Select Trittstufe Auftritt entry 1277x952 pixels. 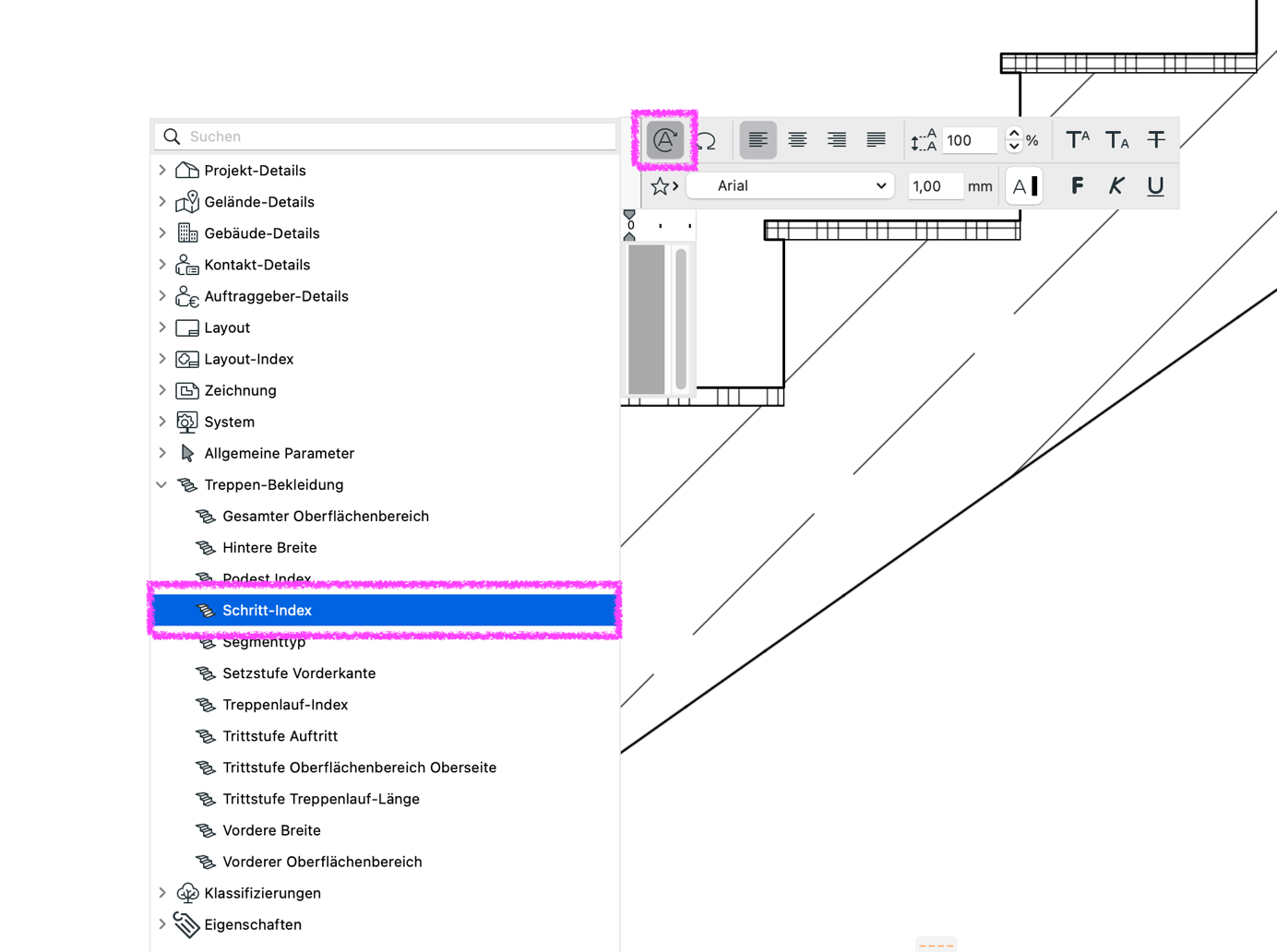point(280,736)
